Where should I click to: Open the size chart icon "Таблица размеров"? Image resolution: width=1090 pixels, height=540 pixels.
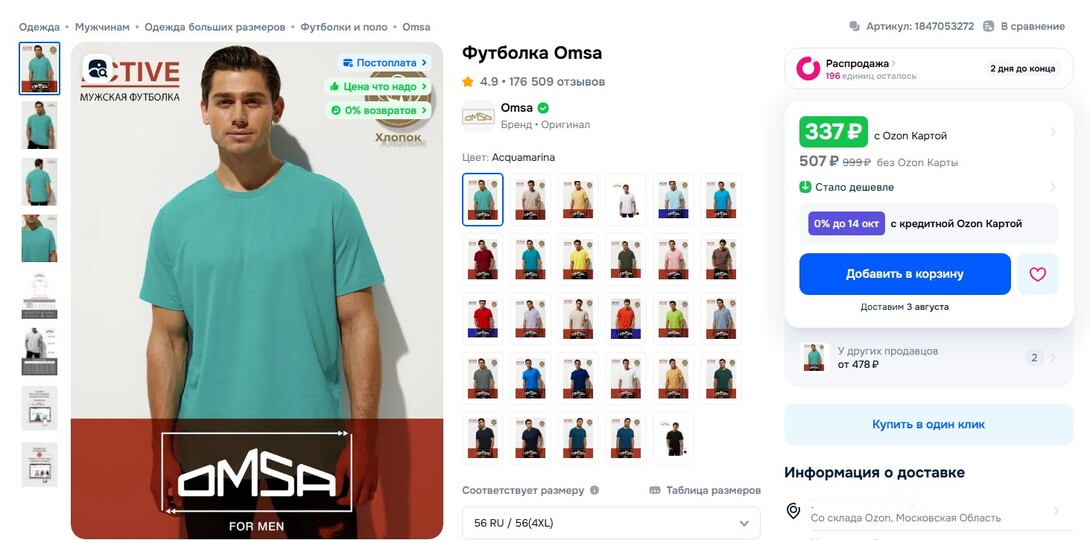(654, 490)
